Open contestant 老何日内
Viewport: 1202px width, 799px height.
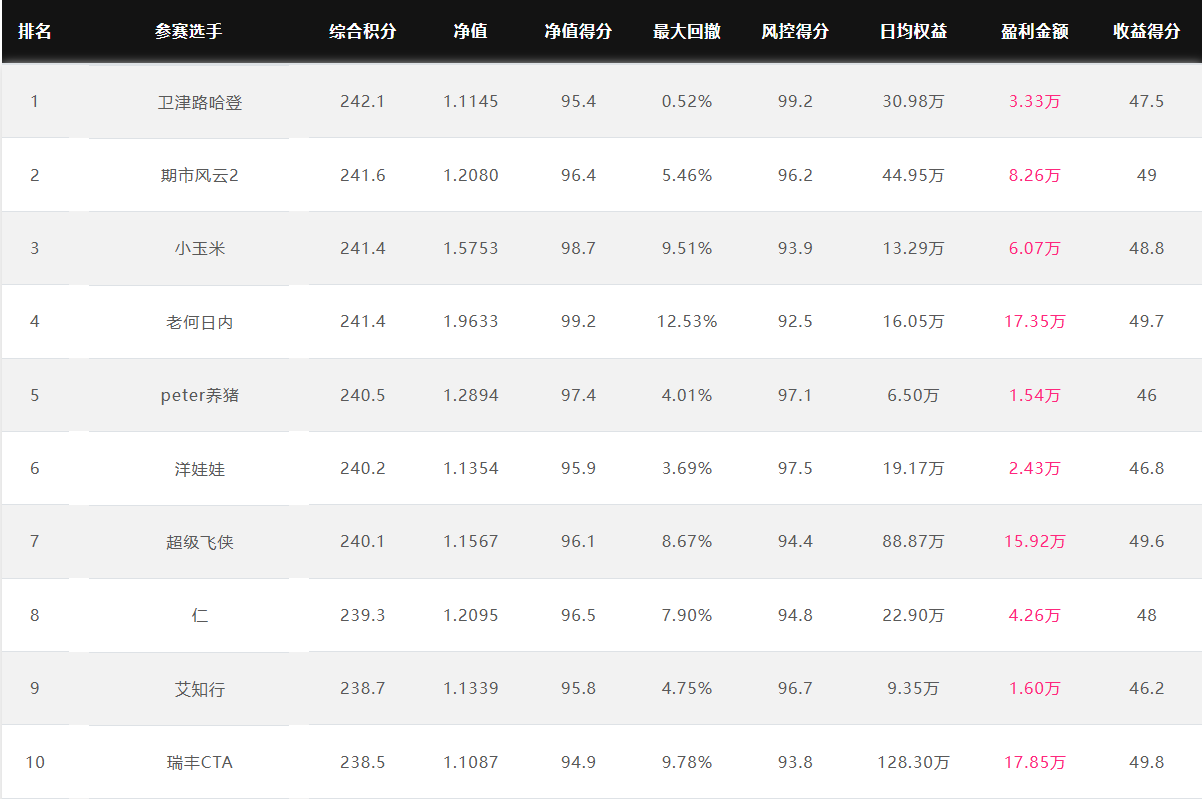200,322
